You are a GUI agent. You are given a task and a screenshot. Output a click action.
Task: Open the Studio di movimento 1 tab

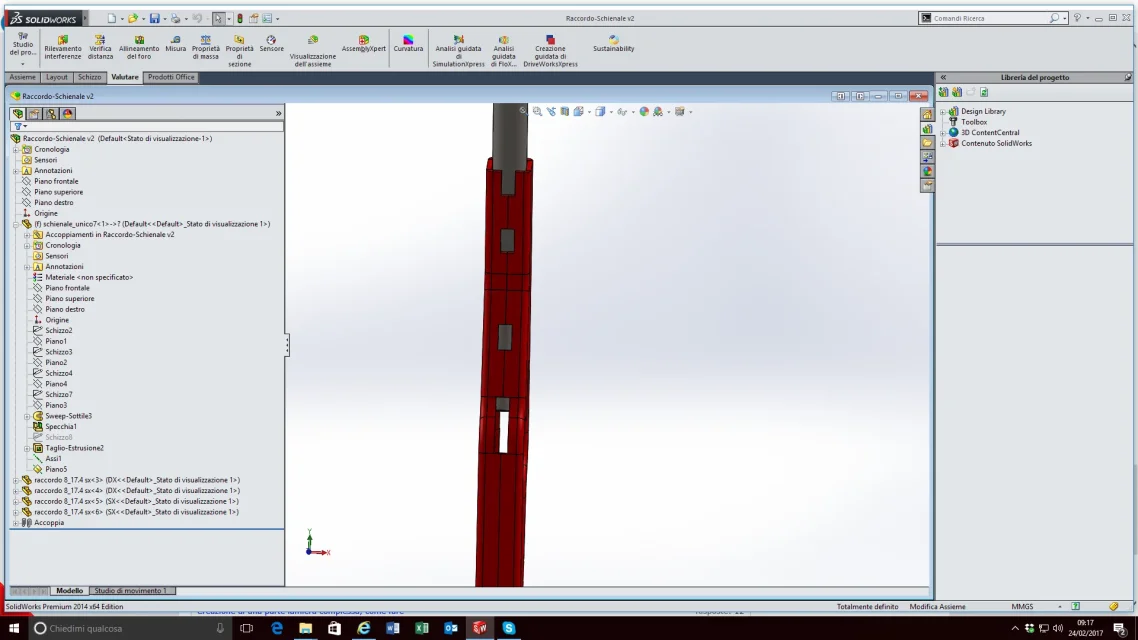[131, 591]
